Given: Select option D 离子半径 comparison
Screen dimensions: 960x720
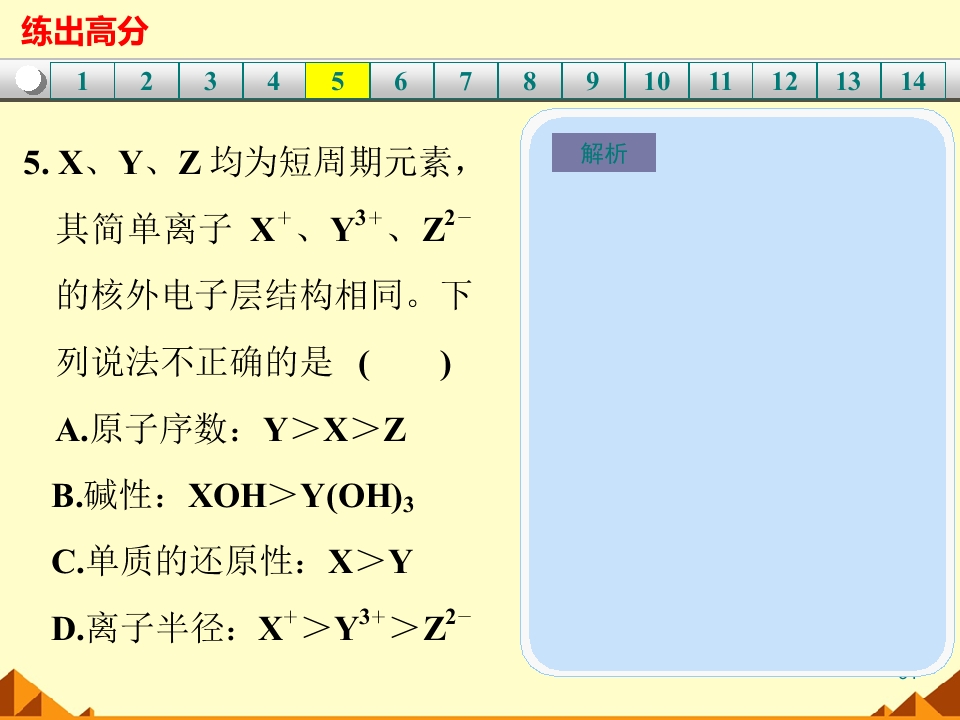Looking at the screenshot, I should pos(261,626).
